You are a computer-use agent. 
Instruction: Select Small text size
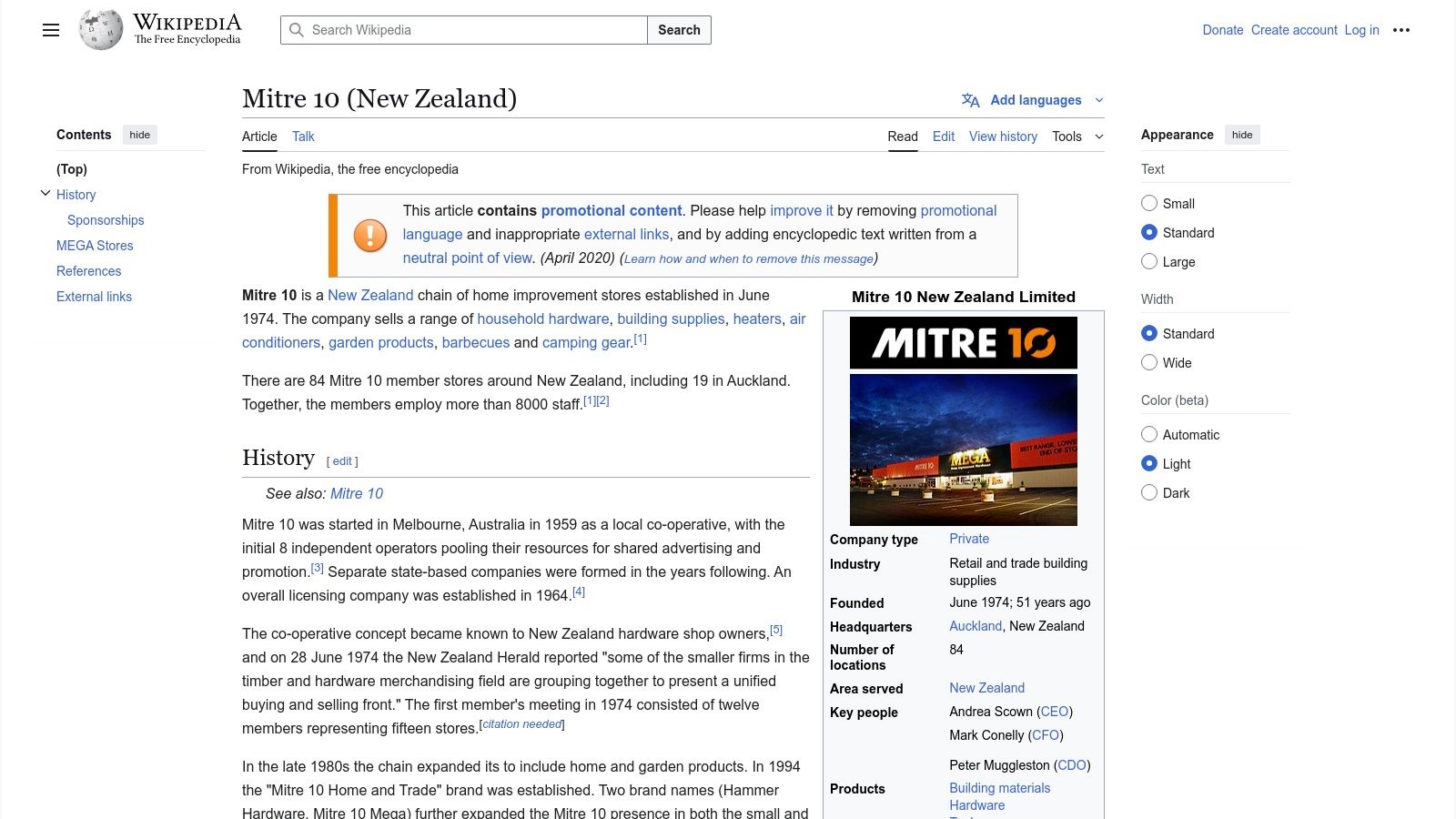[1149, 204]
